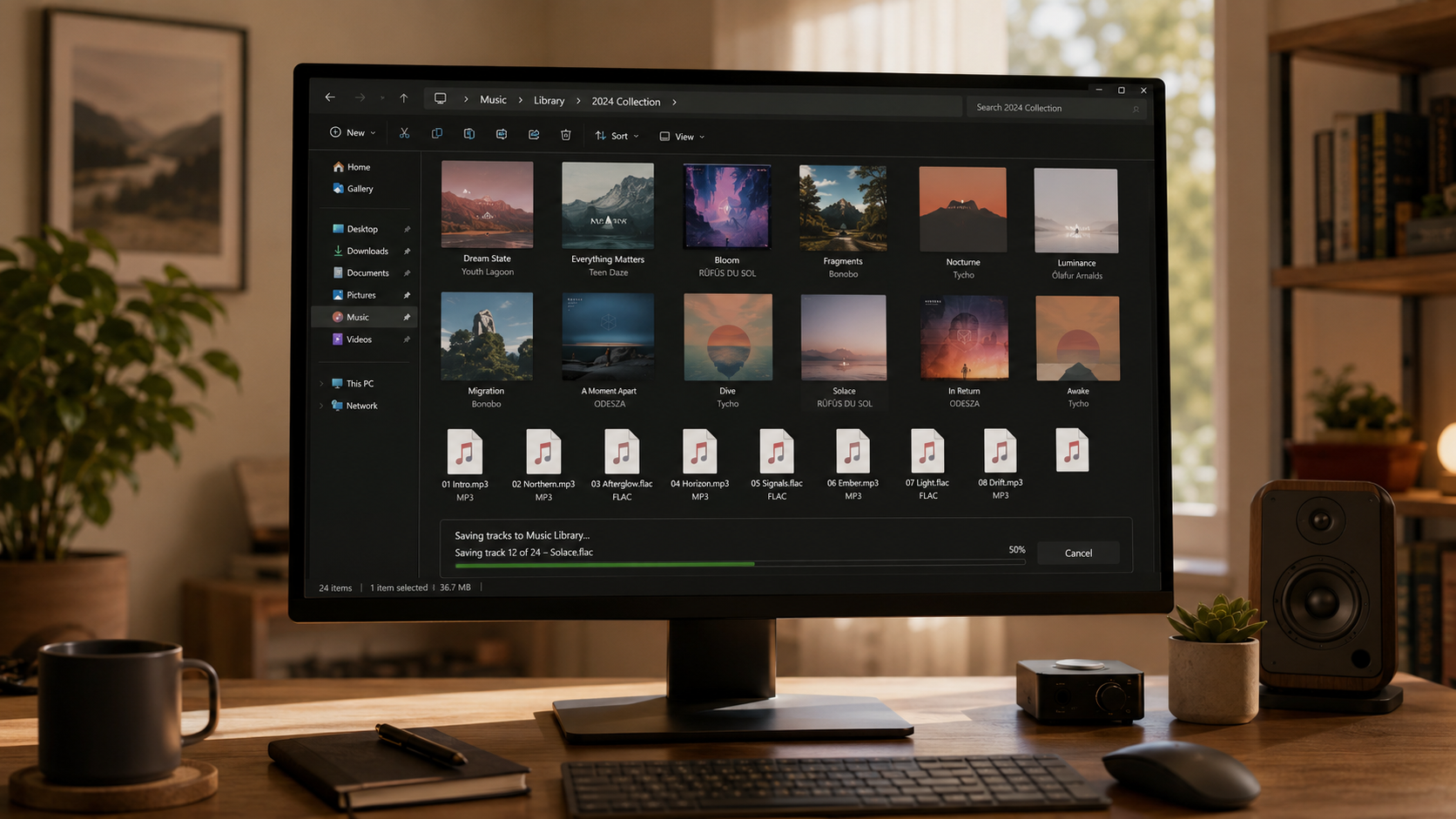Select the 03 Afterglow.flac file icon
The height and width of the screenshot is (819, 1456).
(622, 452)
